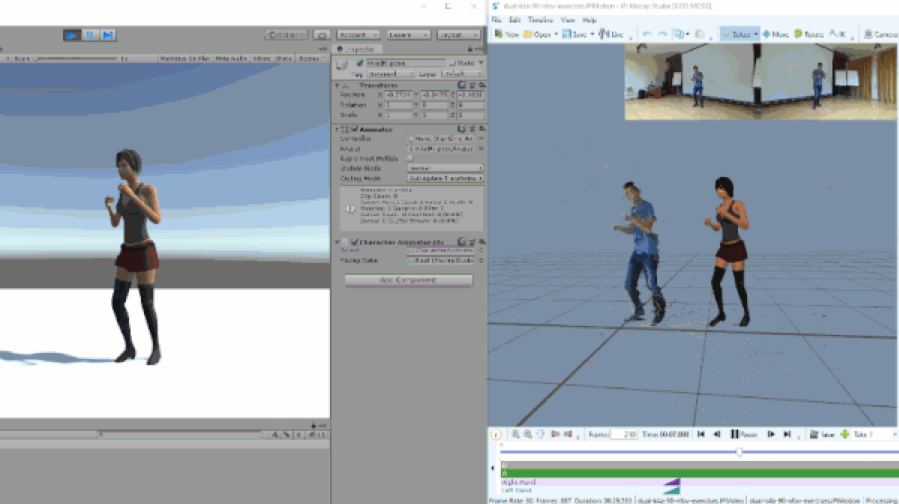The height and width of the screenshot is (504, 899).
Task: Open the Timeline menu
Action: (x=542, y=20)
